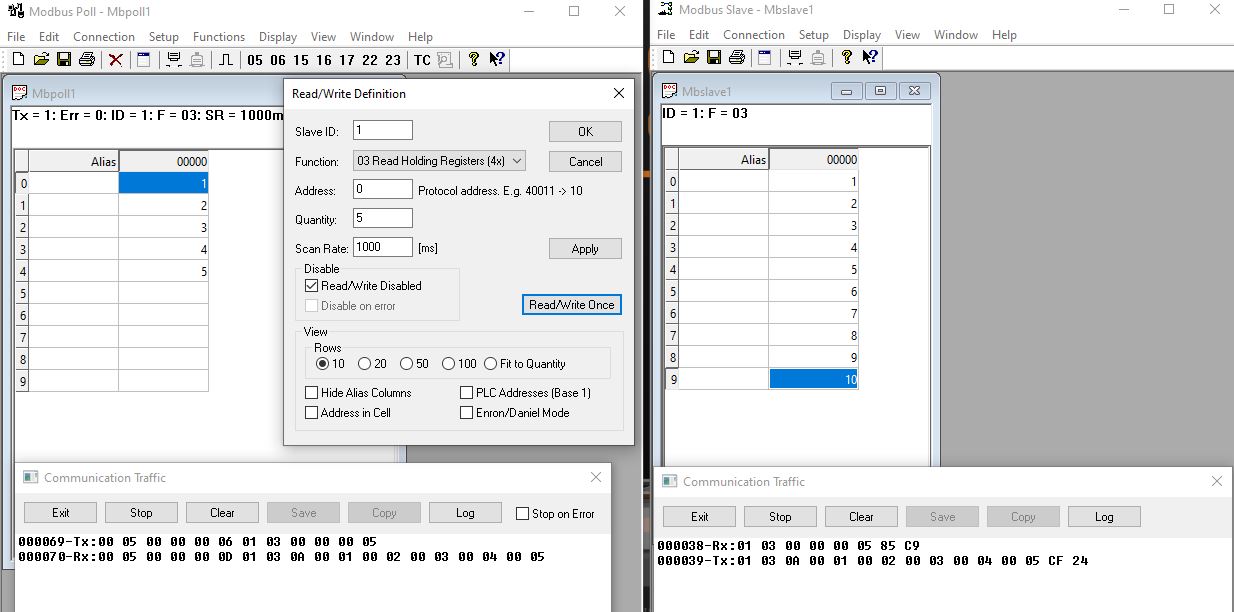Image resolution: width=1234 pixels, height=612 pixels.
Task: Click the context help pointer icon in Modbus Poll
Action: click(x=497, y=60)
